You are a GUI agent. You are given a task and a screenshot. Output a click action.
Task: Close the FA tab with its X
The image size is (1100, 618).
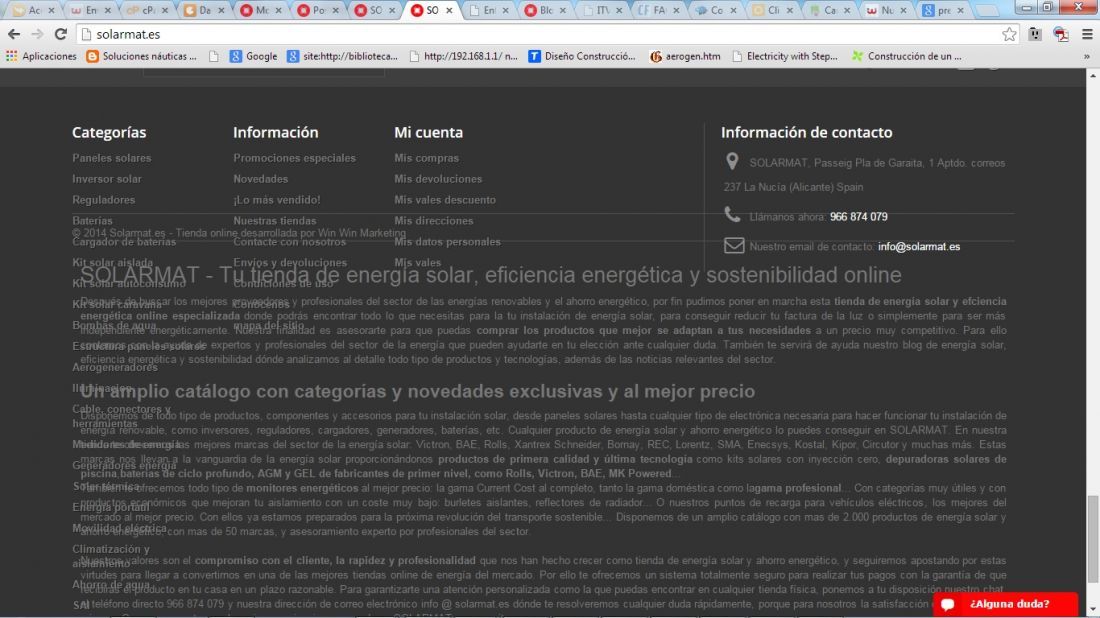(676, 11)
